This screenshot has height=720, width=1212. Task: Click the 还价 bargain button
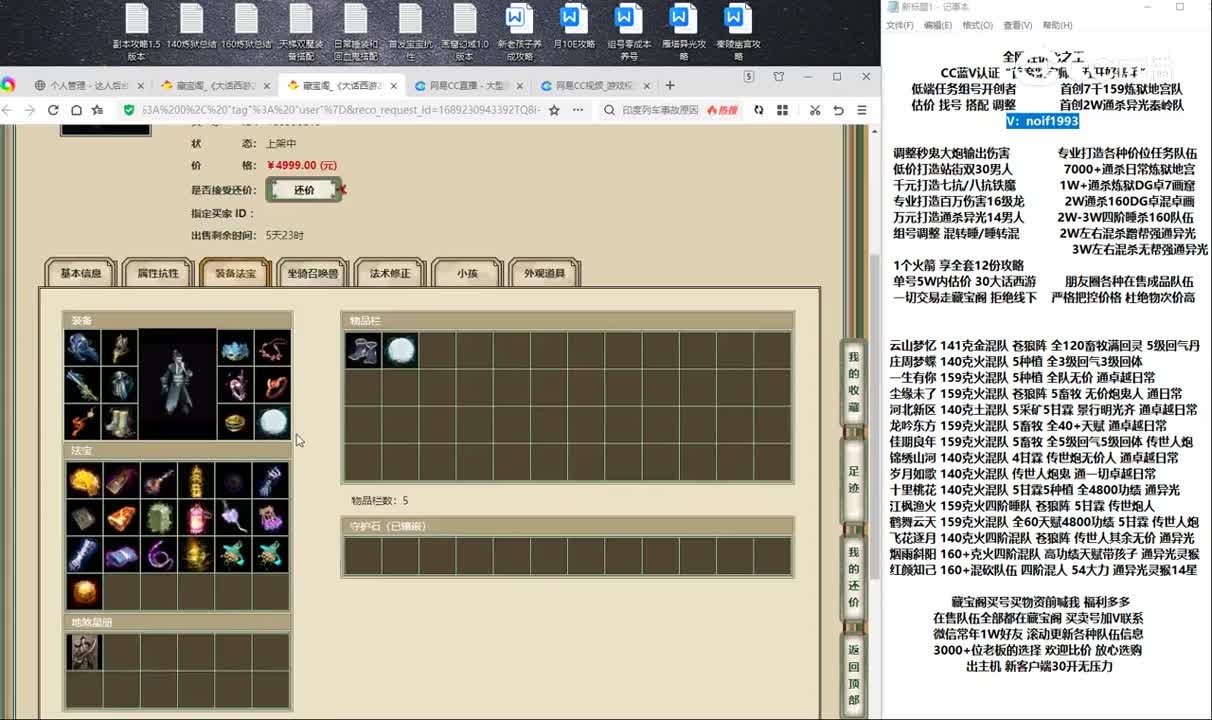[304, 190]
